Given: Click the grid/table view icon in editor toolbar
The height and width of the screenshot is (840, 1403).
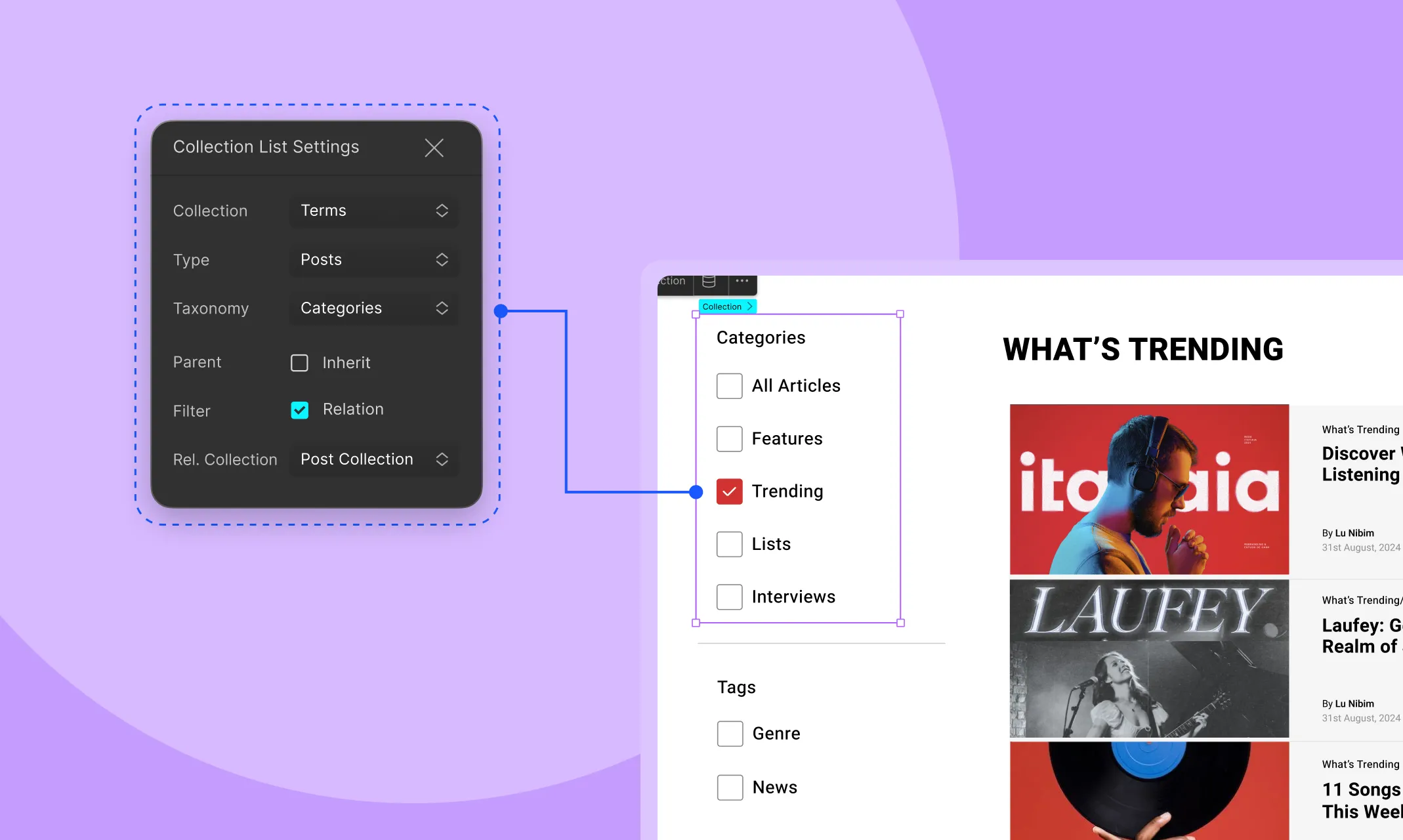Looking at the screenshot, I should point(707,283).
